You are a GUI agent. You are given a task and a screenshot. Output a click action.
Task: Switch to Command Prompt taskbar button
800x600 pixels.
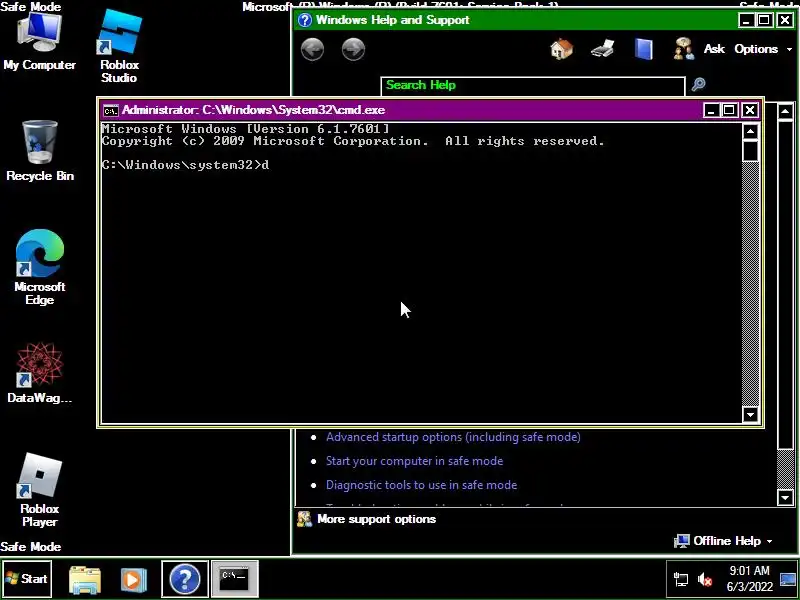pos(235,579)
